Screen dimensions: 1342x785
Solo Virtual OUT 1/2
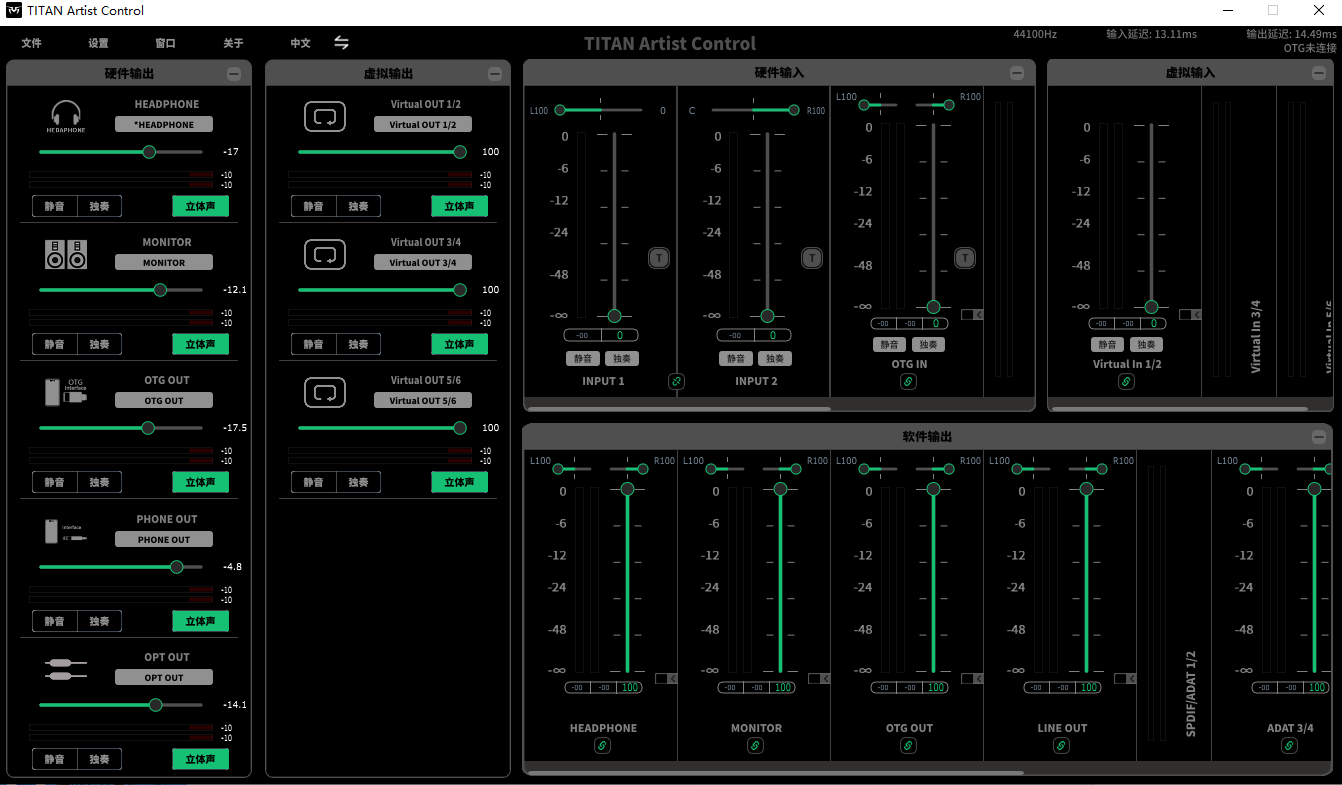click(x=358, y=206)
